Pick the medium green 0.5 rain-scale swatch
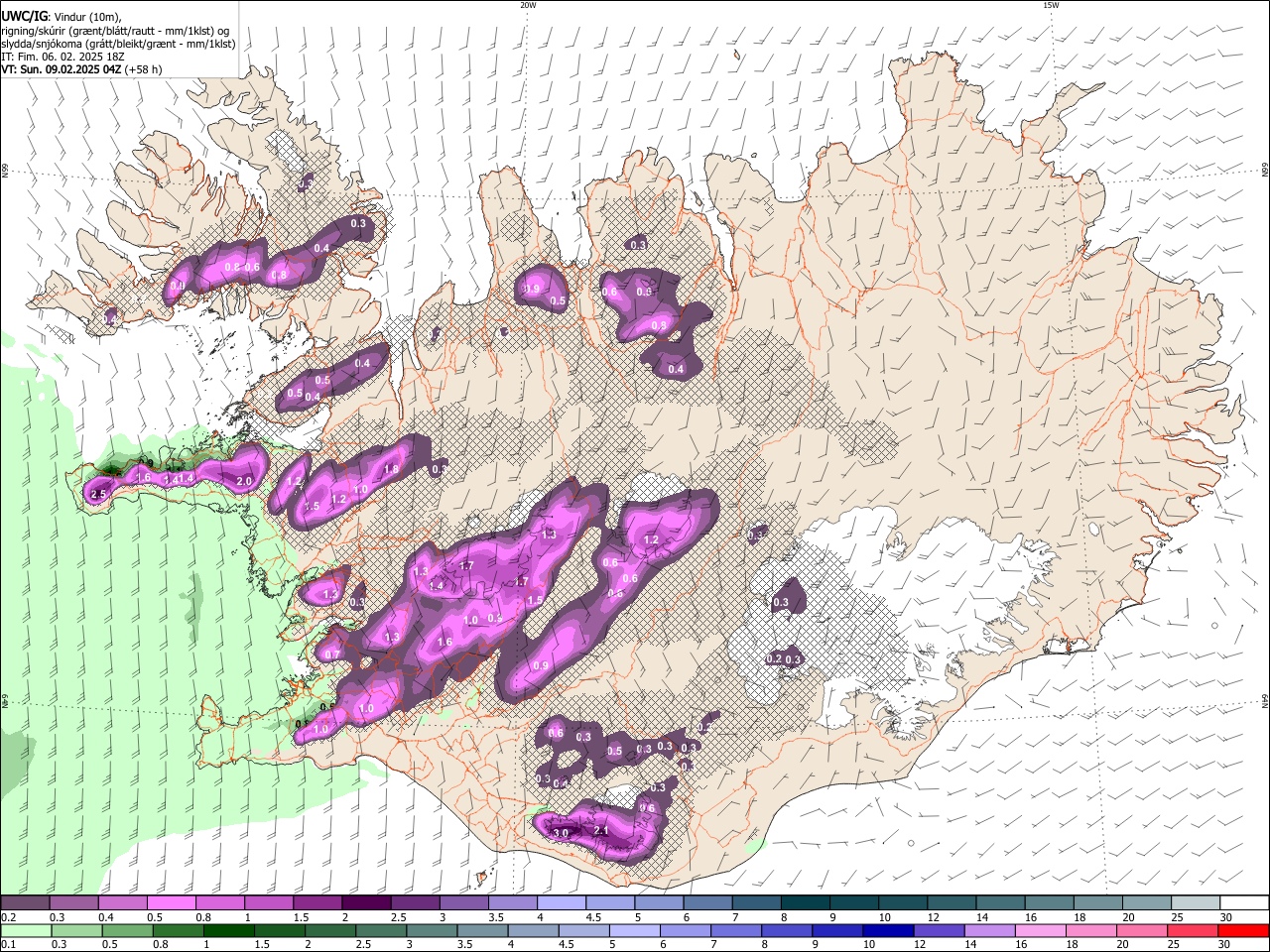This screenshot has width=1270, height=952. 127,930
